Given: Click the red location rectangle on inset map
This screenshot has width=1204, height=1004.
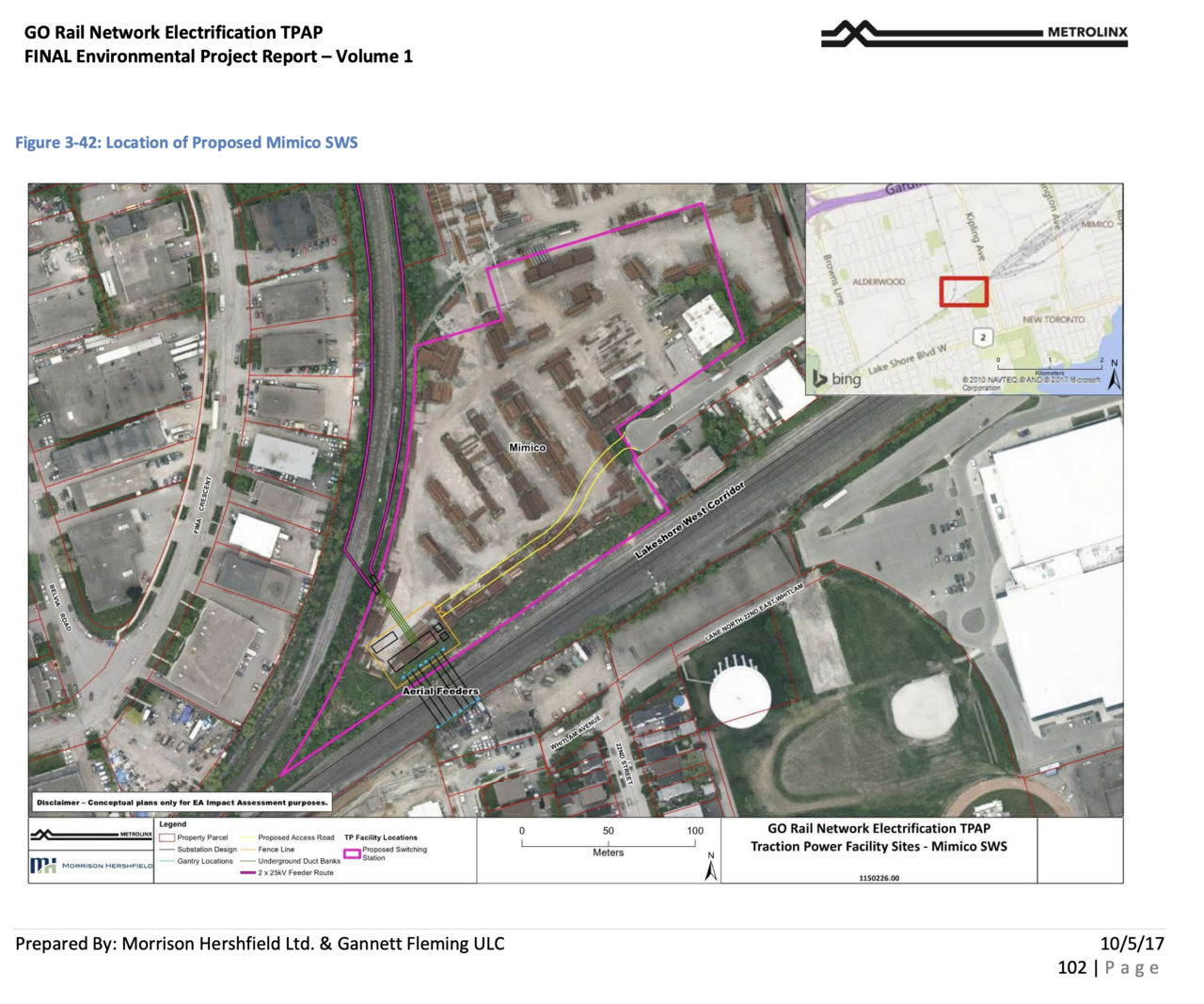Looking at the screenshot, I should point(964,292).
